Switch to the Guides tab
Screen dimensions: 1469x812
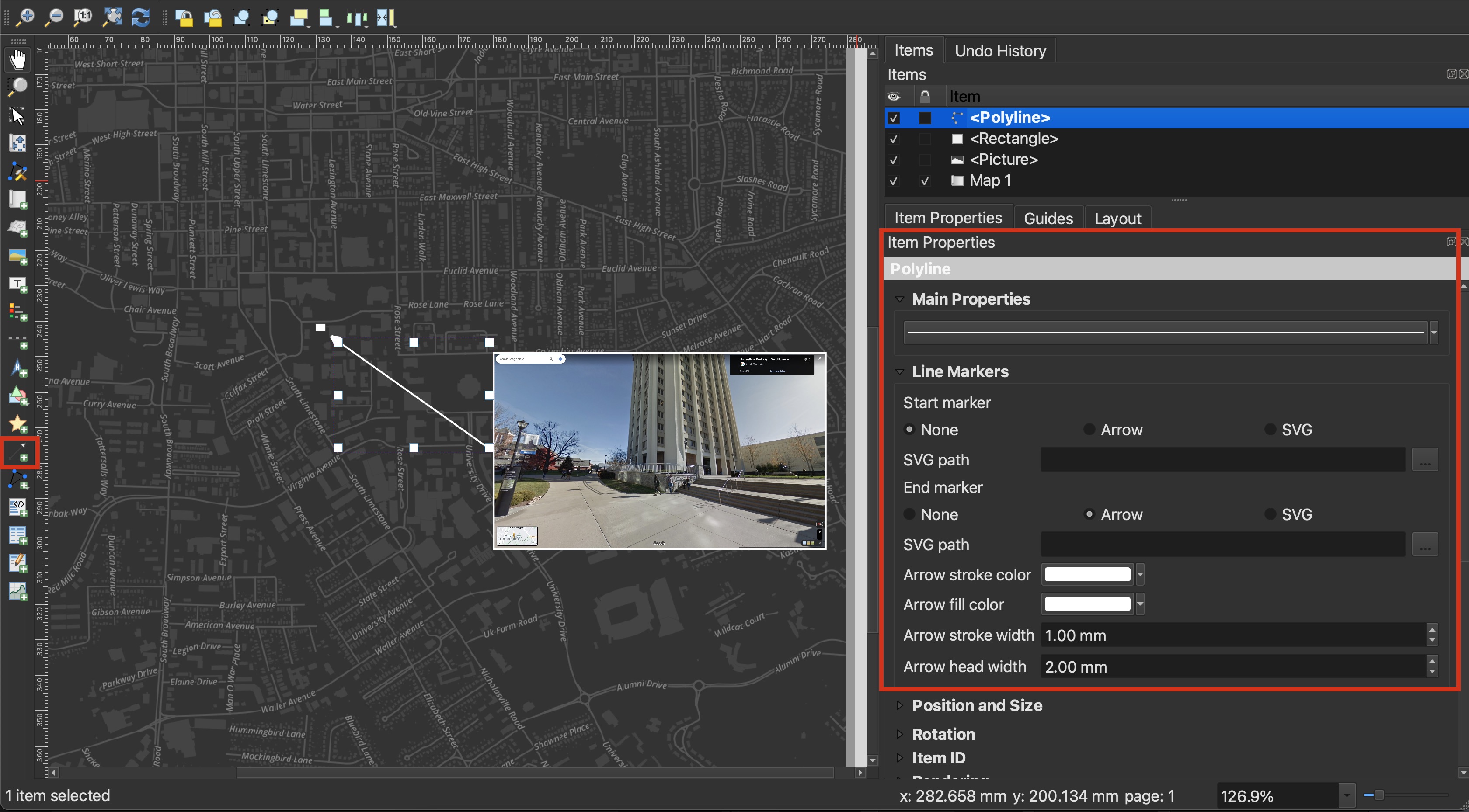[1049, 218]
